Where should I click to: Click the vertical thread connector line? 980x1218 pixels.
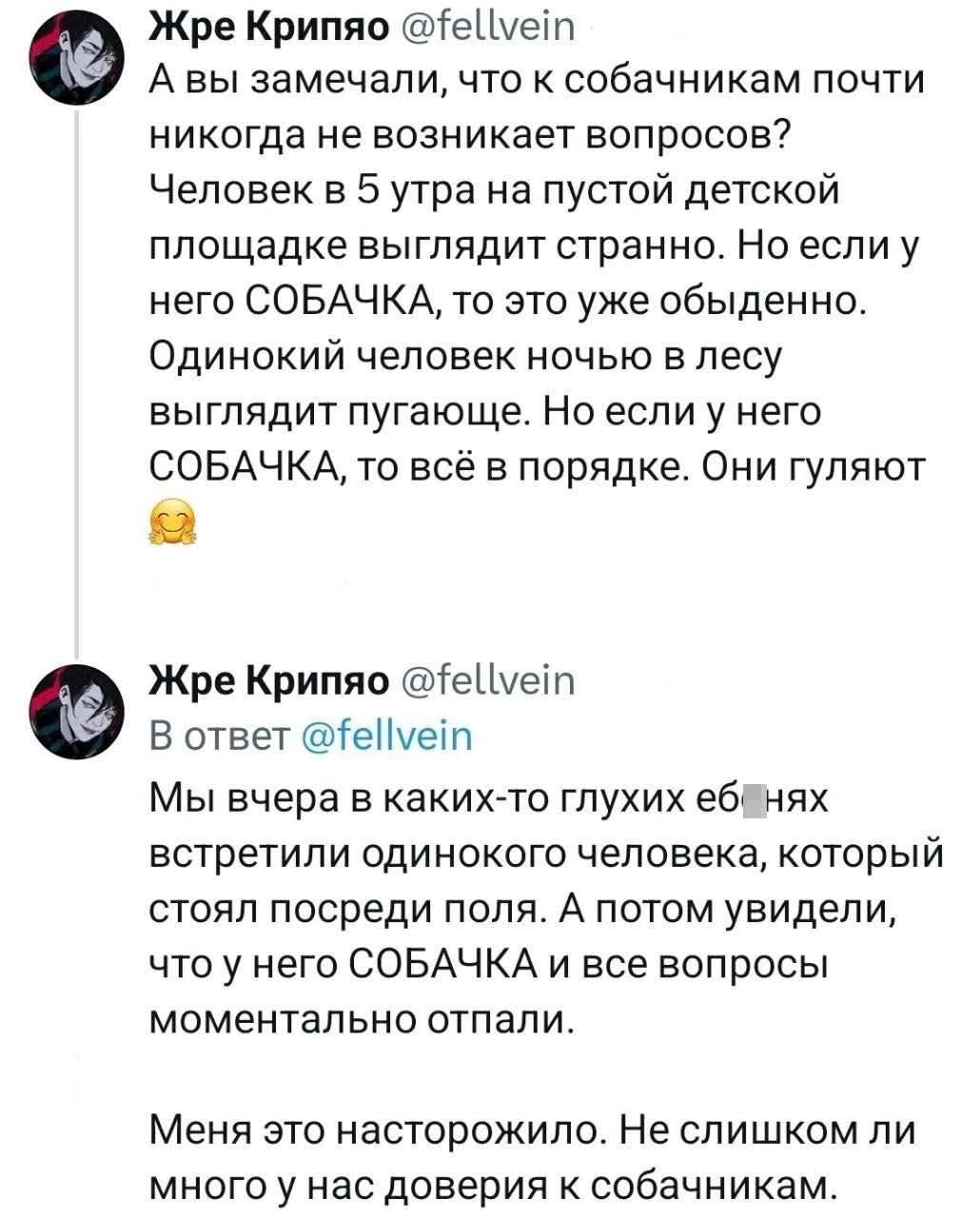pos(78,381)
